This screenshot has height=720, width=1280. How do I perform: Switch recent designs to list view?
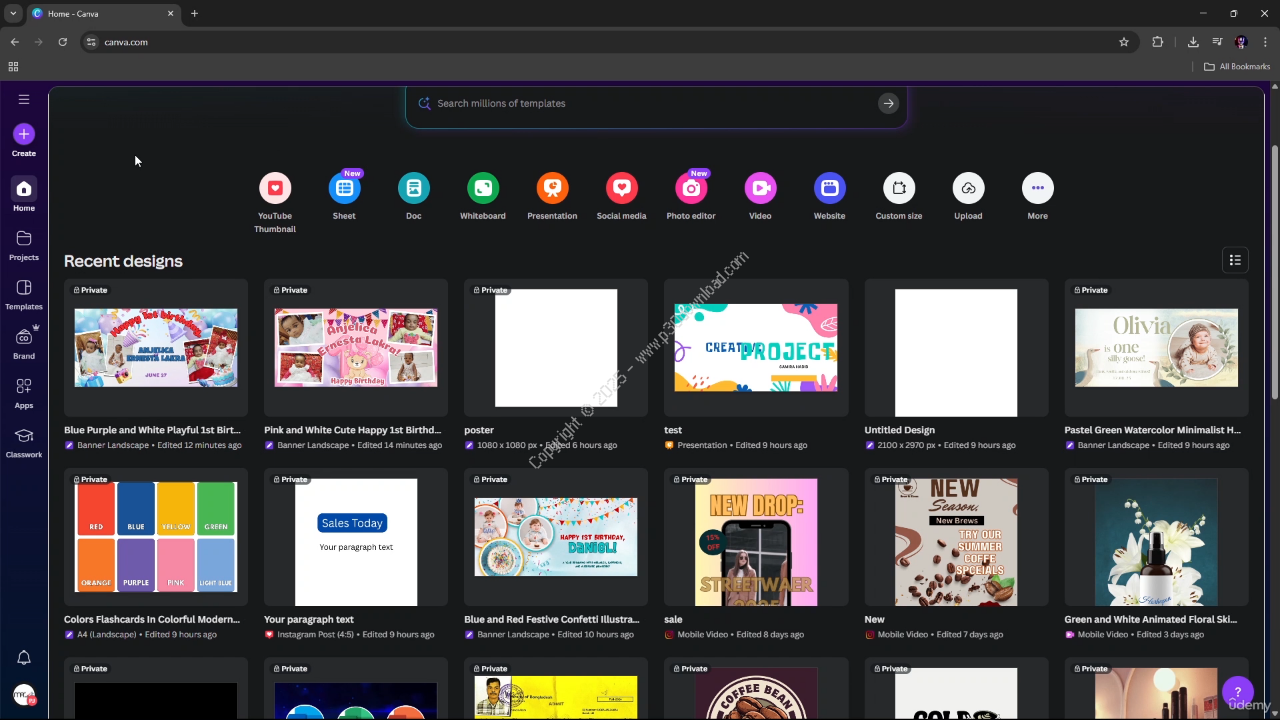pyautogui.click(x=1235, y=260)
